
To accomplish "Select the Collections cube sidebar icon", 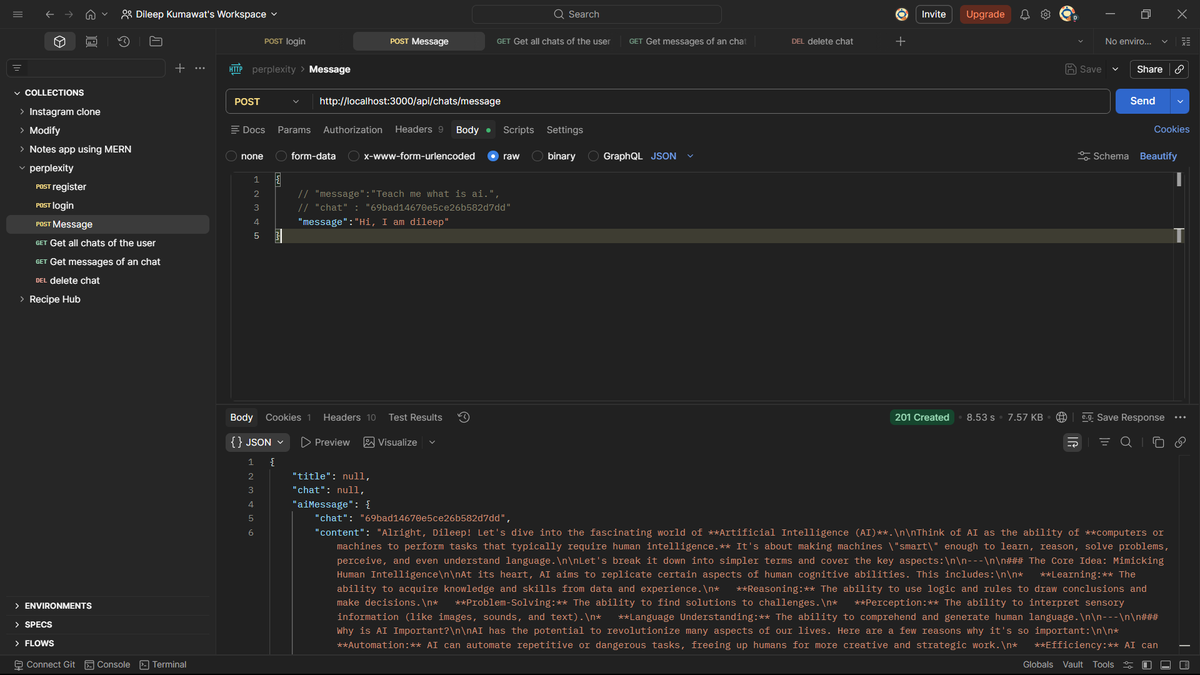I will [60, 41].
